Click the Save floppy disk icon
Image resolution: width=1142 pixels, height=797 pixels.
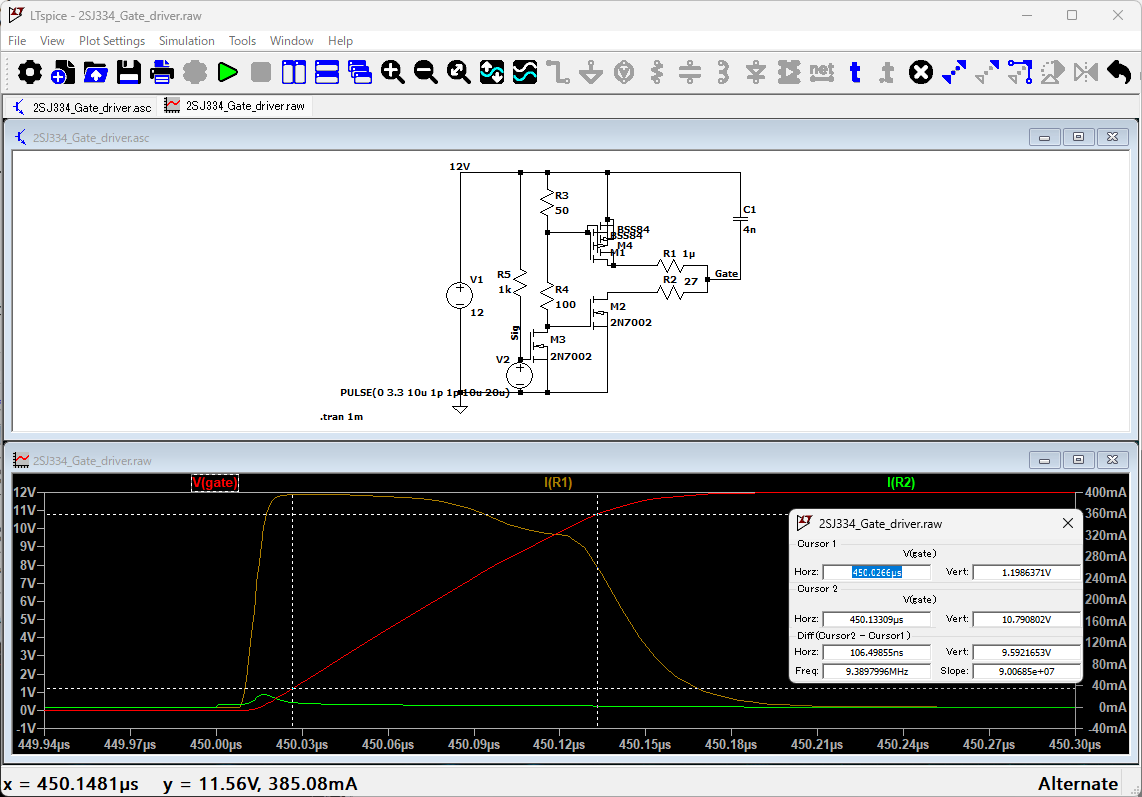129,72
